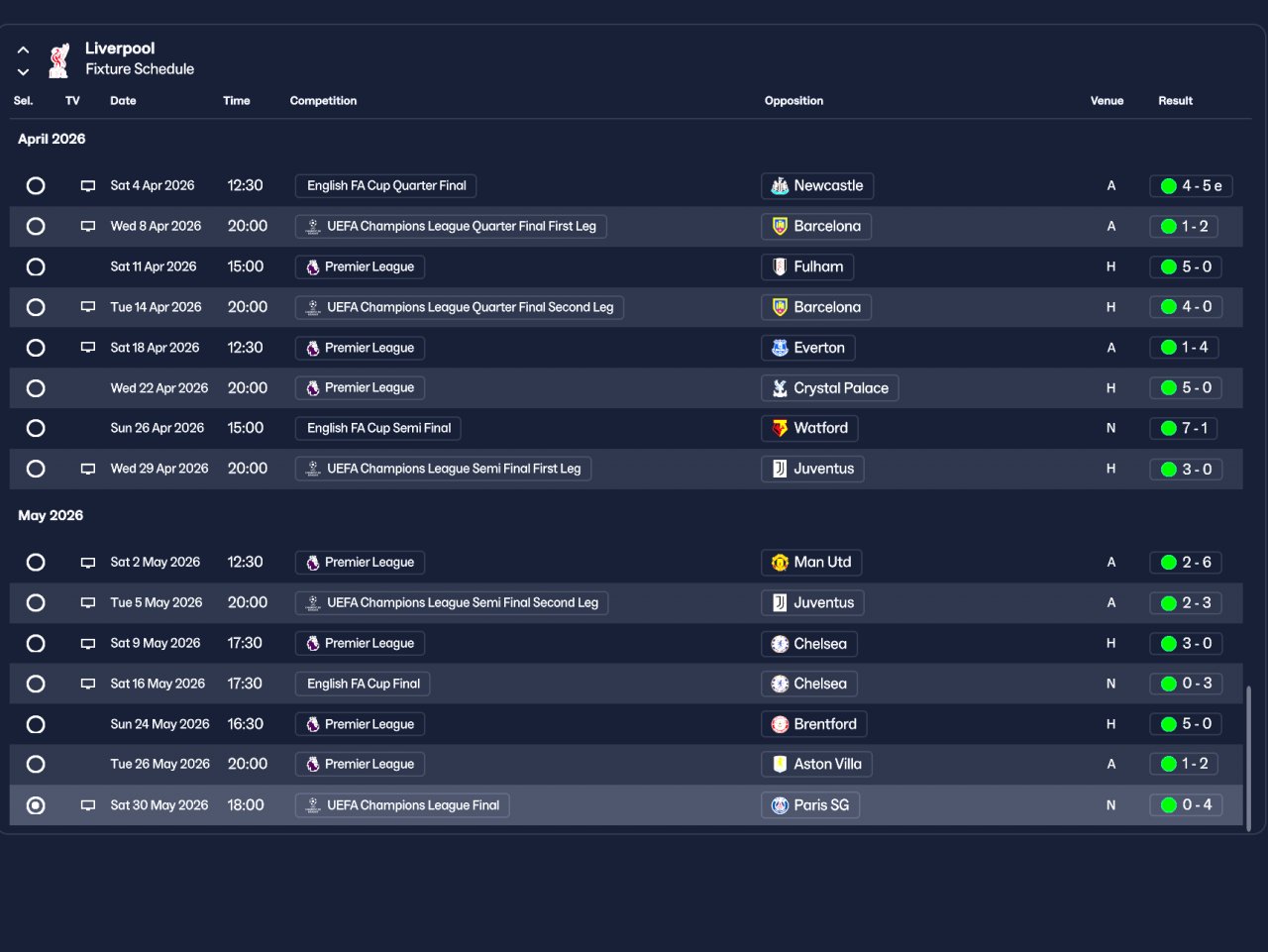Click TV icon for Newcastle FA Cup match

pos(88,186)
